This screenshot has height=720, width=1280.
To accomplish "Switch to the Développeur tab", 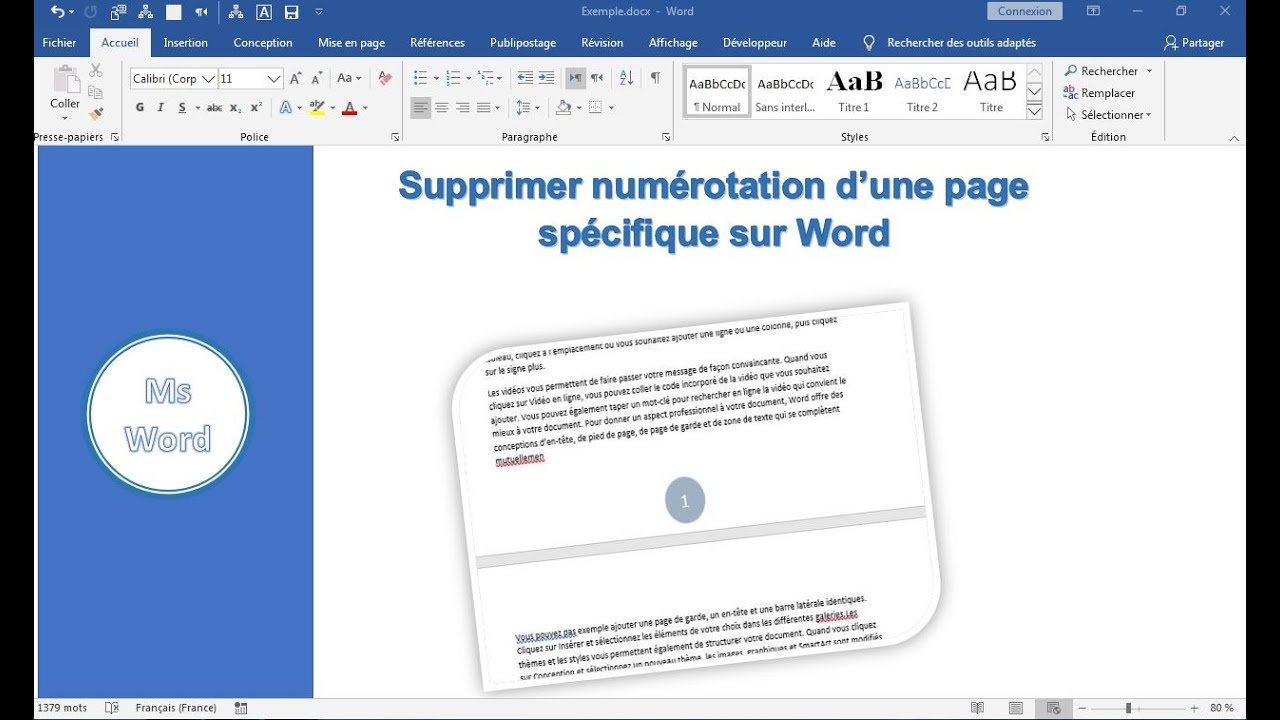I will (755, 43).
